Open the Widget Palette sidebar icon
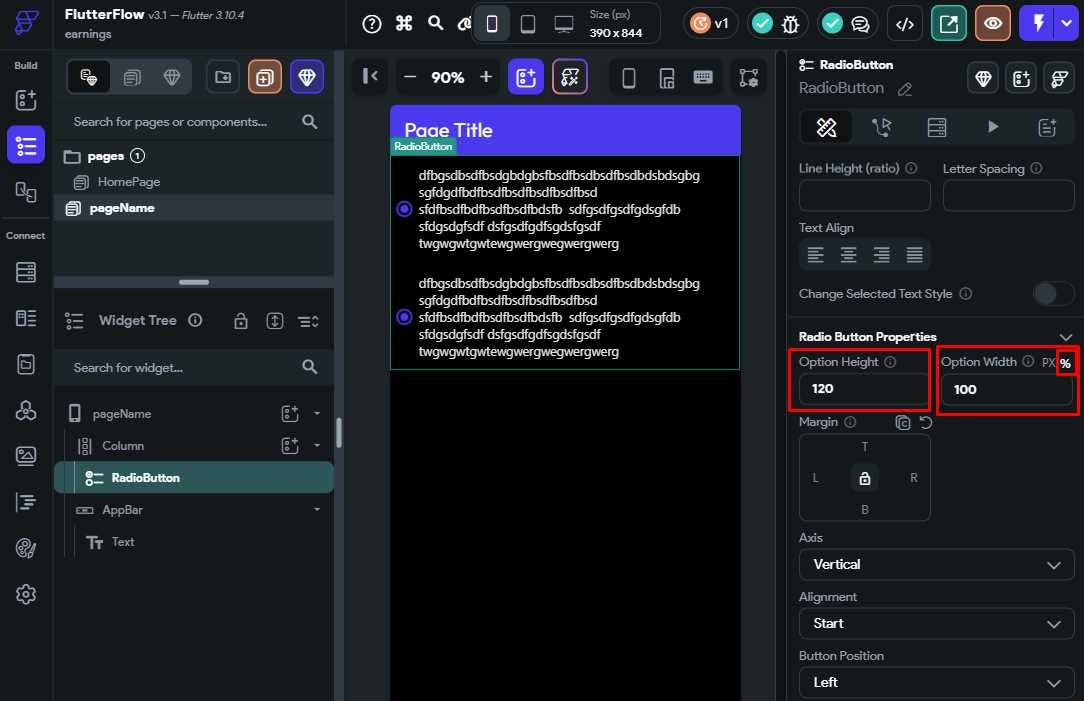 click(26, 100)
